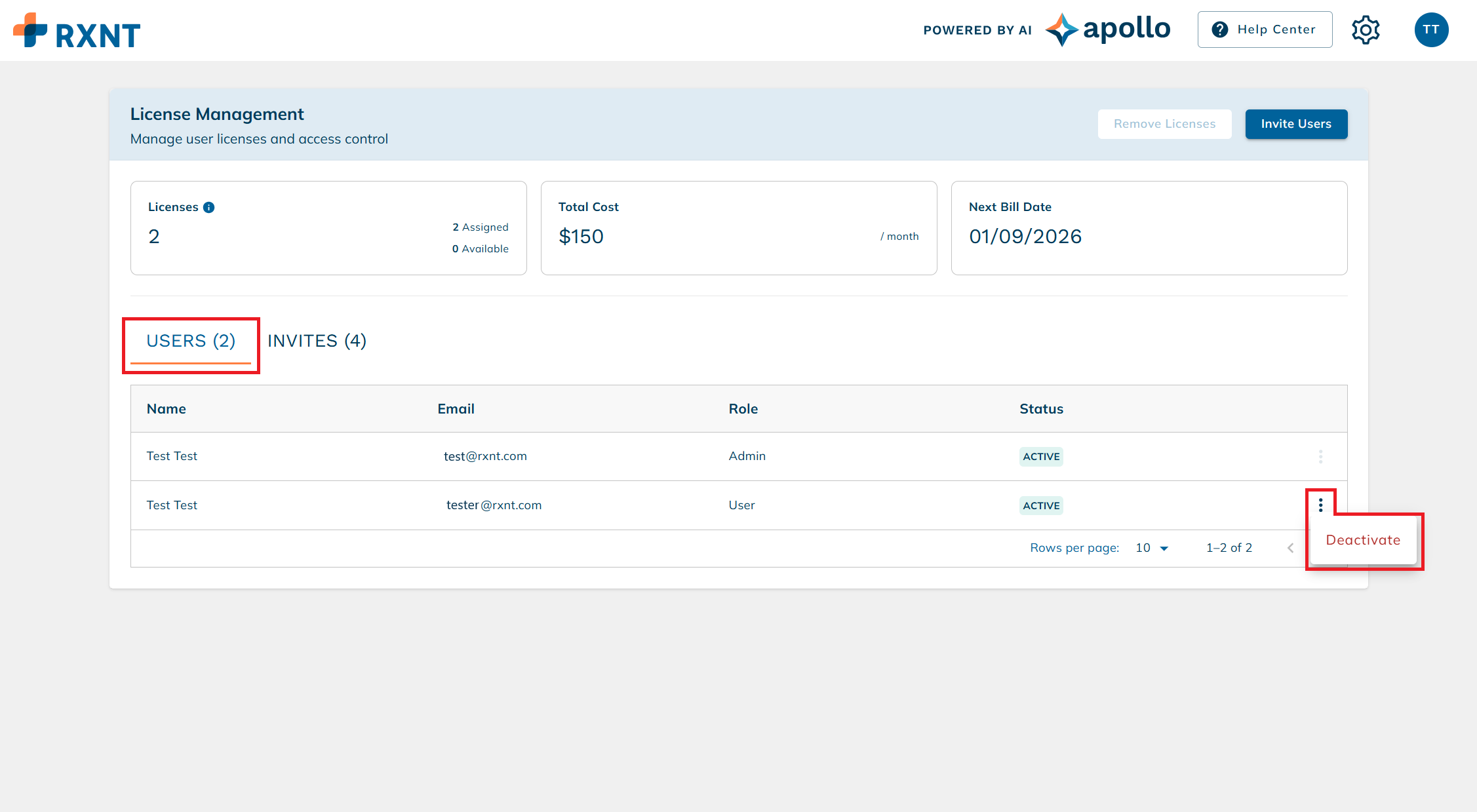The width and height of the screenshot is (1477, 812).
Task: Click the Help Center question mark icon
Action: tap(1219, 29)
